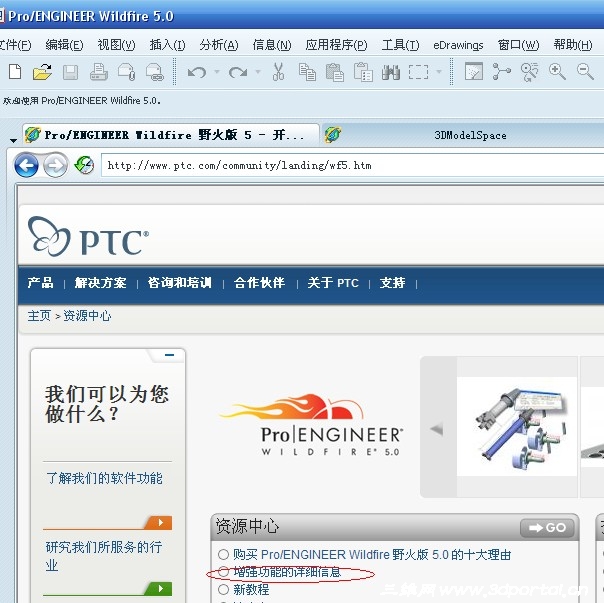This screenshot has width=604, height=603.
Task: Click the GO button in 资源中心
Action: click(547, 527)
